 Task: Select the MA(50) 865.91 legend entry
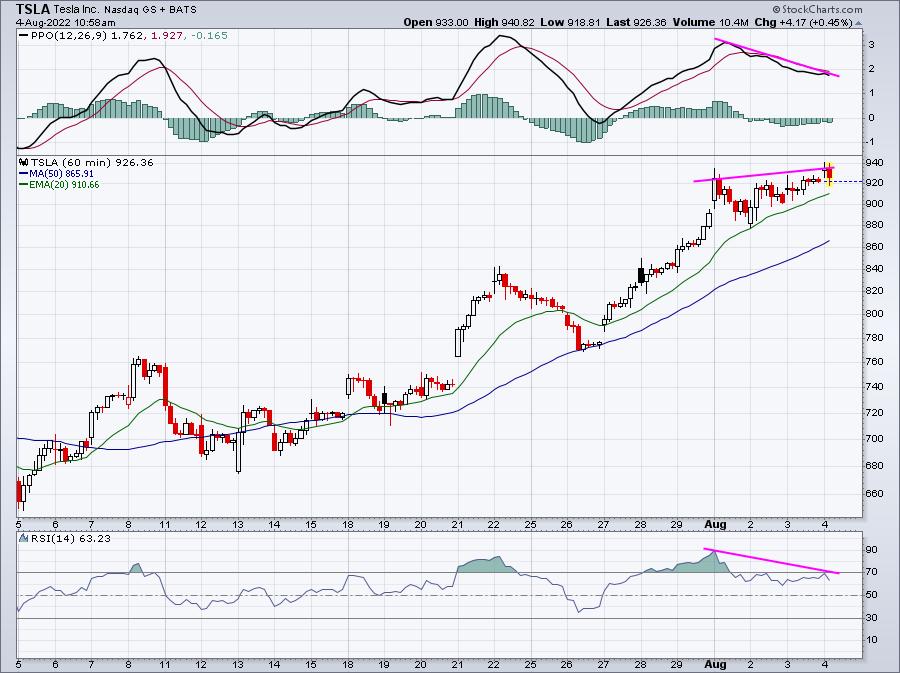click(61, 173)
